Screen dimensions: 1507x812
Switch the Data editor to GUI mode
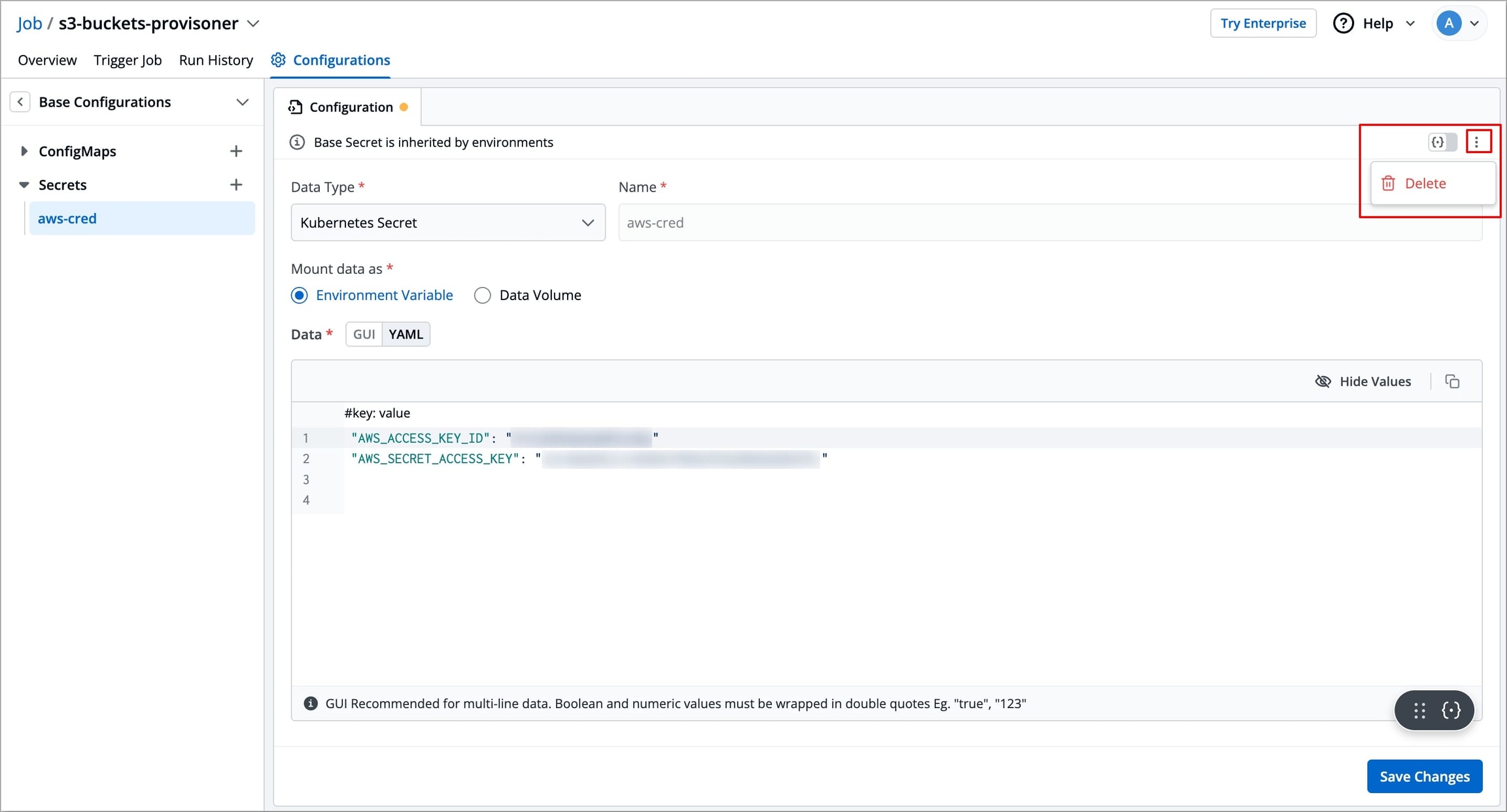[364, 334]
